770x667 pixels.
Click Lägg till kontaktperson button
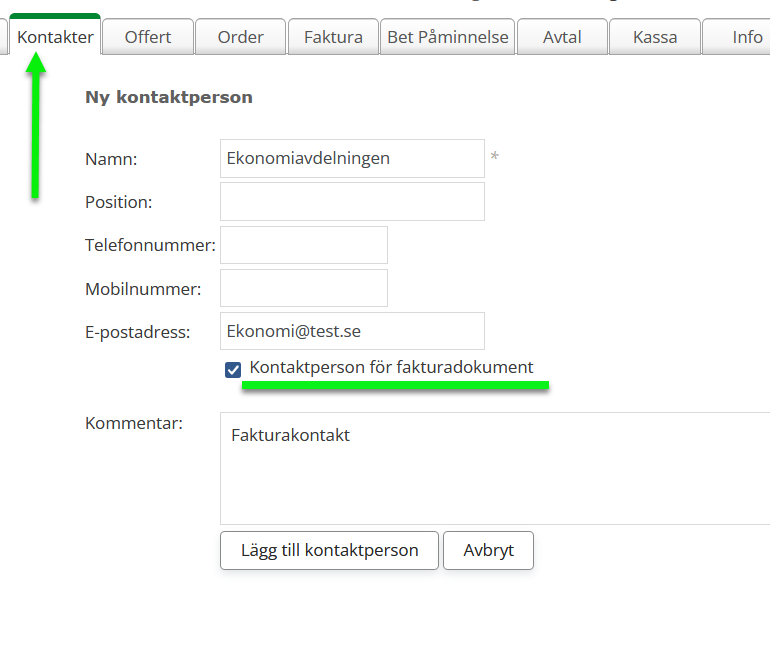[329, 550]
